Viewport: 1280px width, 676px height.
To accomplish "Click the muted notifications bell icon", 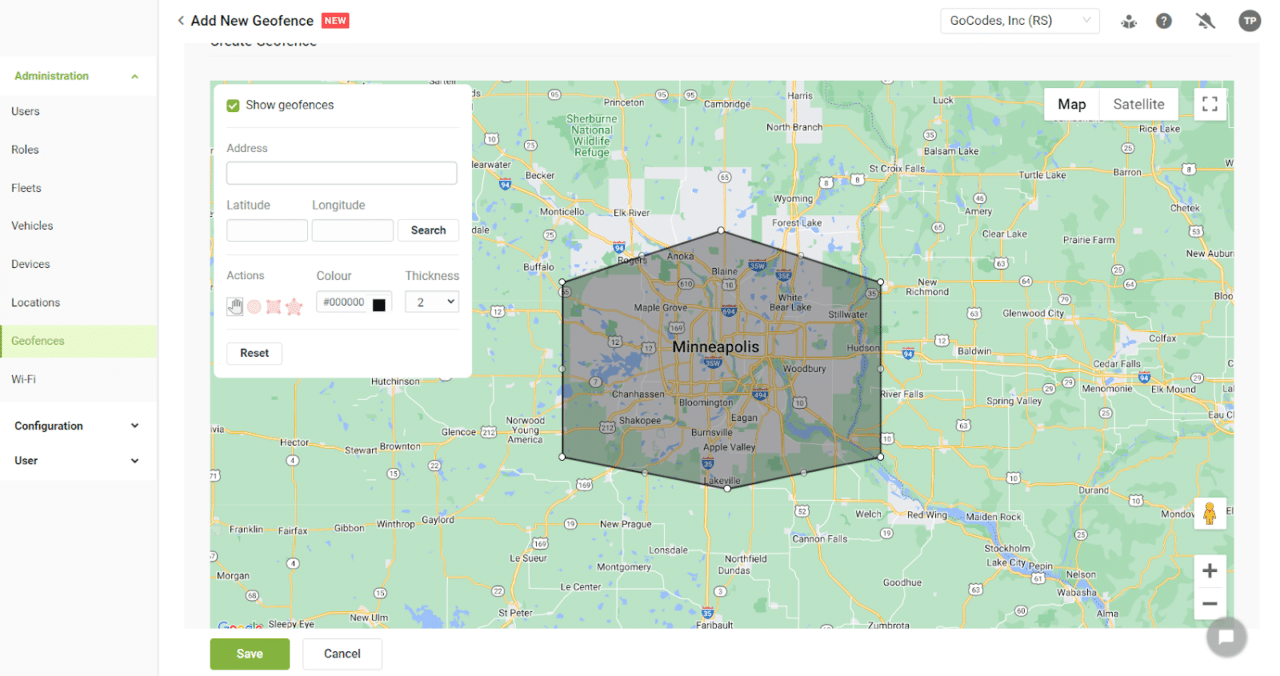I will (x=1205, y=20).
